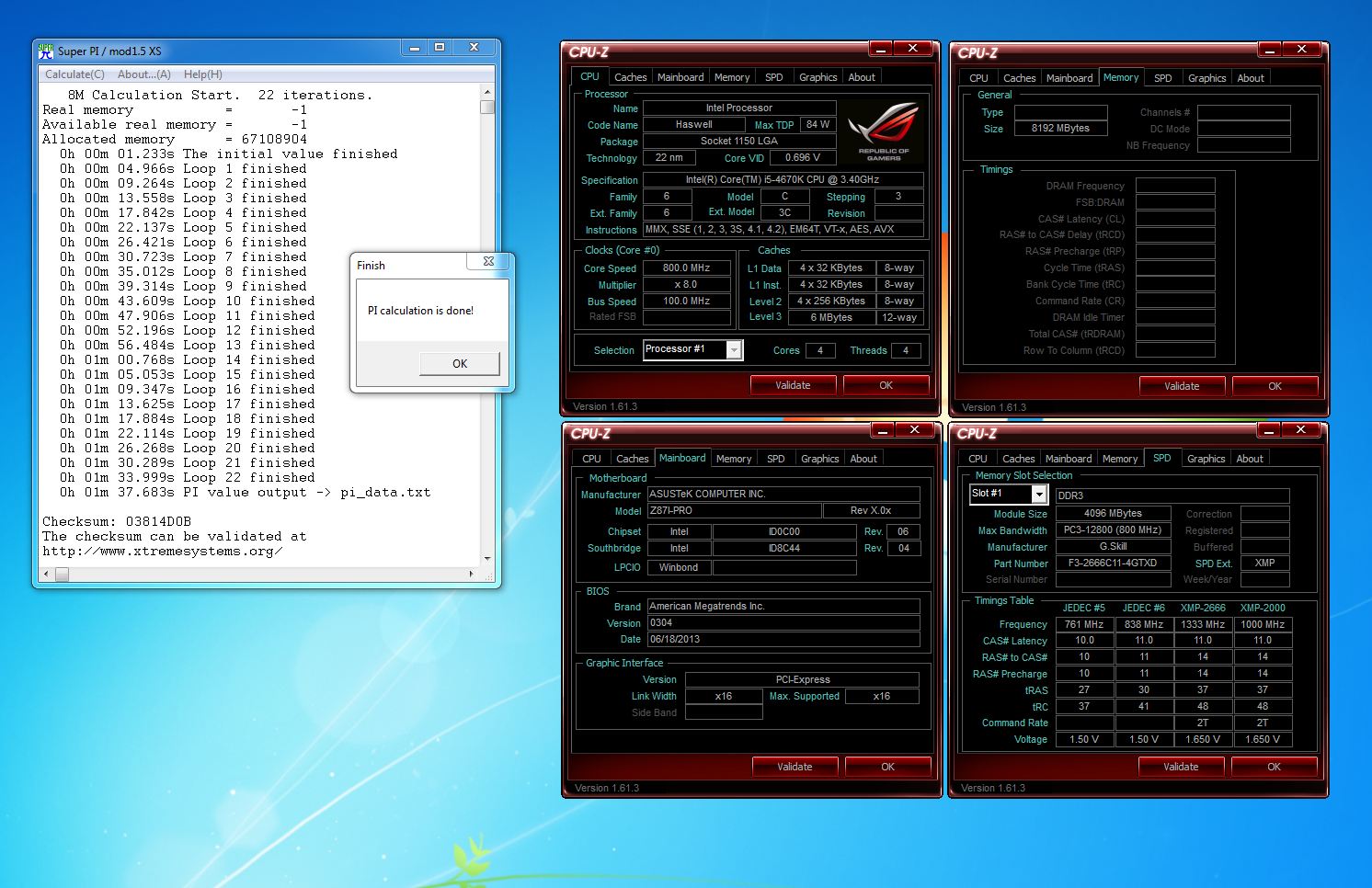Image resolution: width=1372 pixels, height=888 pixels.
Task: Open CPU tab in CPU-Z Memory window
Action: point(979,78)
